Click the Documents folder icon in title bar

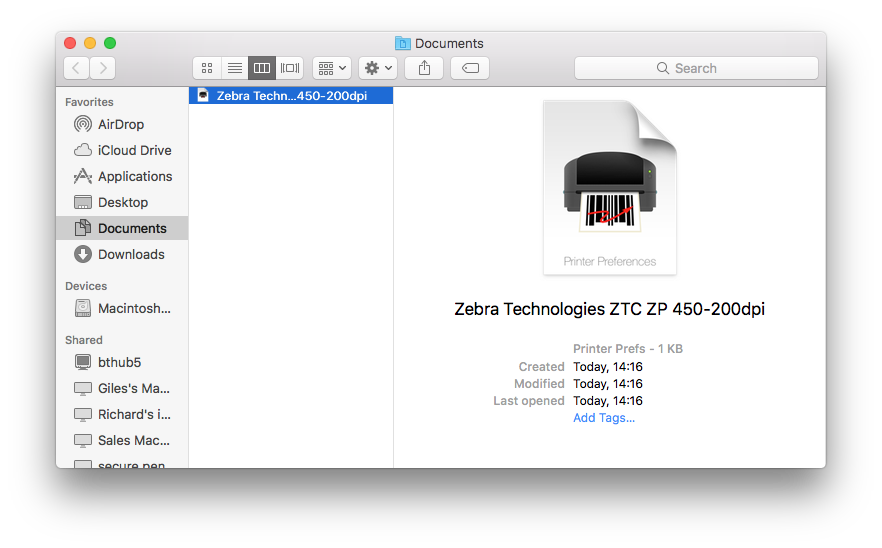(x=403, y=43)
